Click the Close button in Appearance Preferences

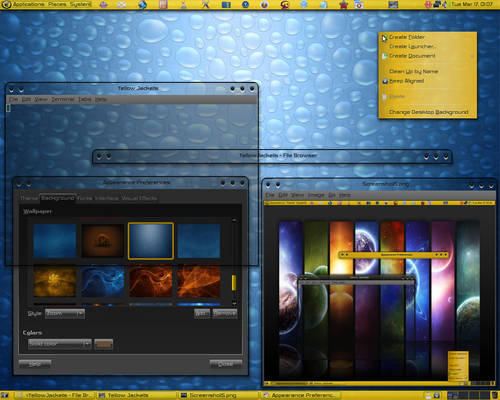(226, 364)
